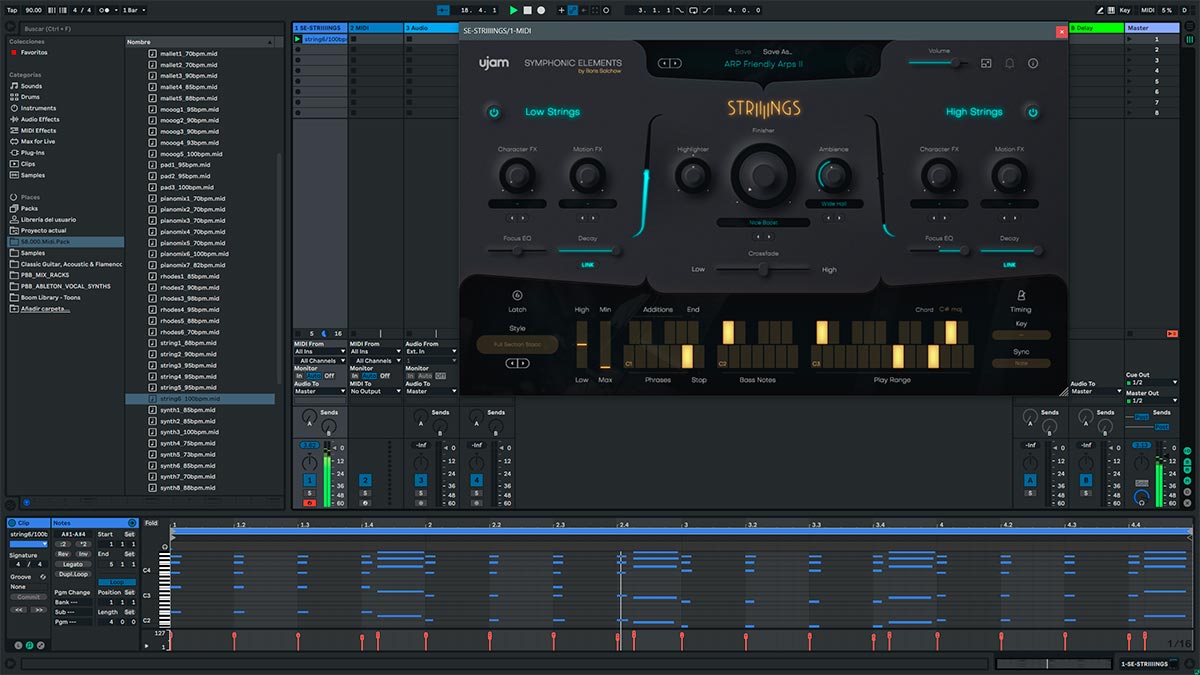Toggle the track 1 arm record button

(x=309, y=503)
